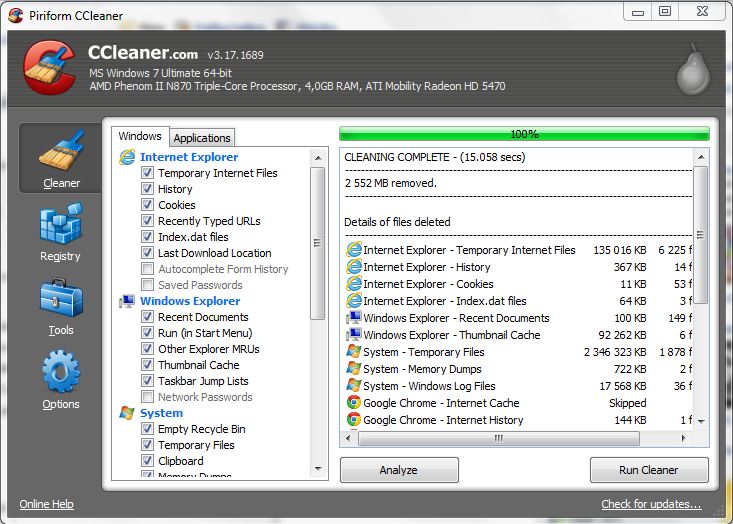Click options list scroll up arrow
The height and width of the screenshot is (524, 733).
pos(318,158)
